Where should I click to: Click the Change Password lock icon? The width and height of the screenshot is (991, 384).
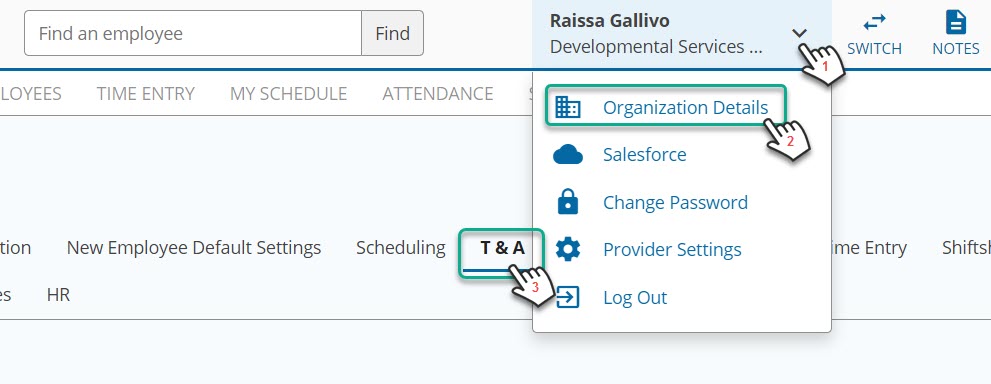click(x=568, y=202)
